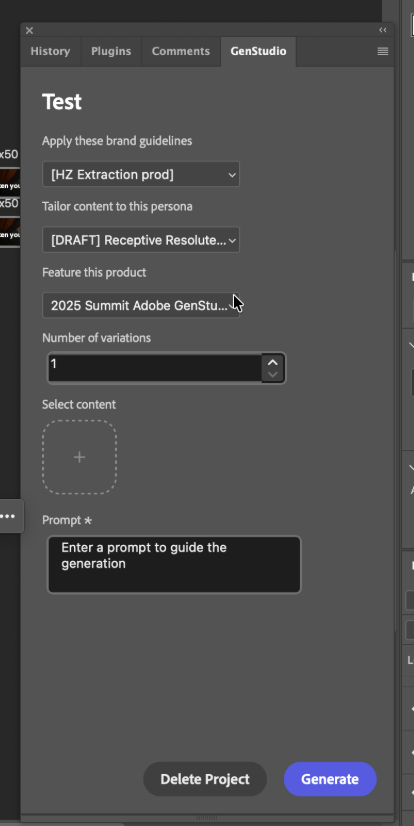The height and width of the screenshot is (826, 414).
Task: Open the Feature this product dropdown
Action: pyautogui.click(x=141, y=306)
